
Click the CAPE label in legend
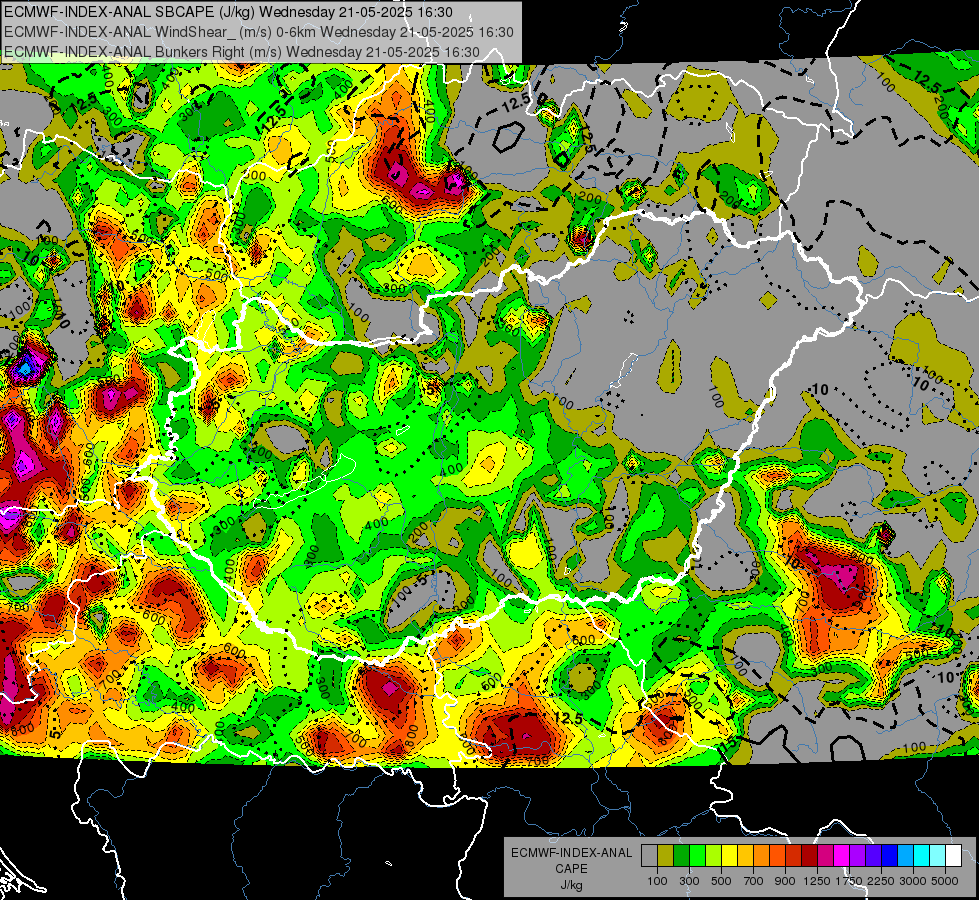tap(571, 869)
